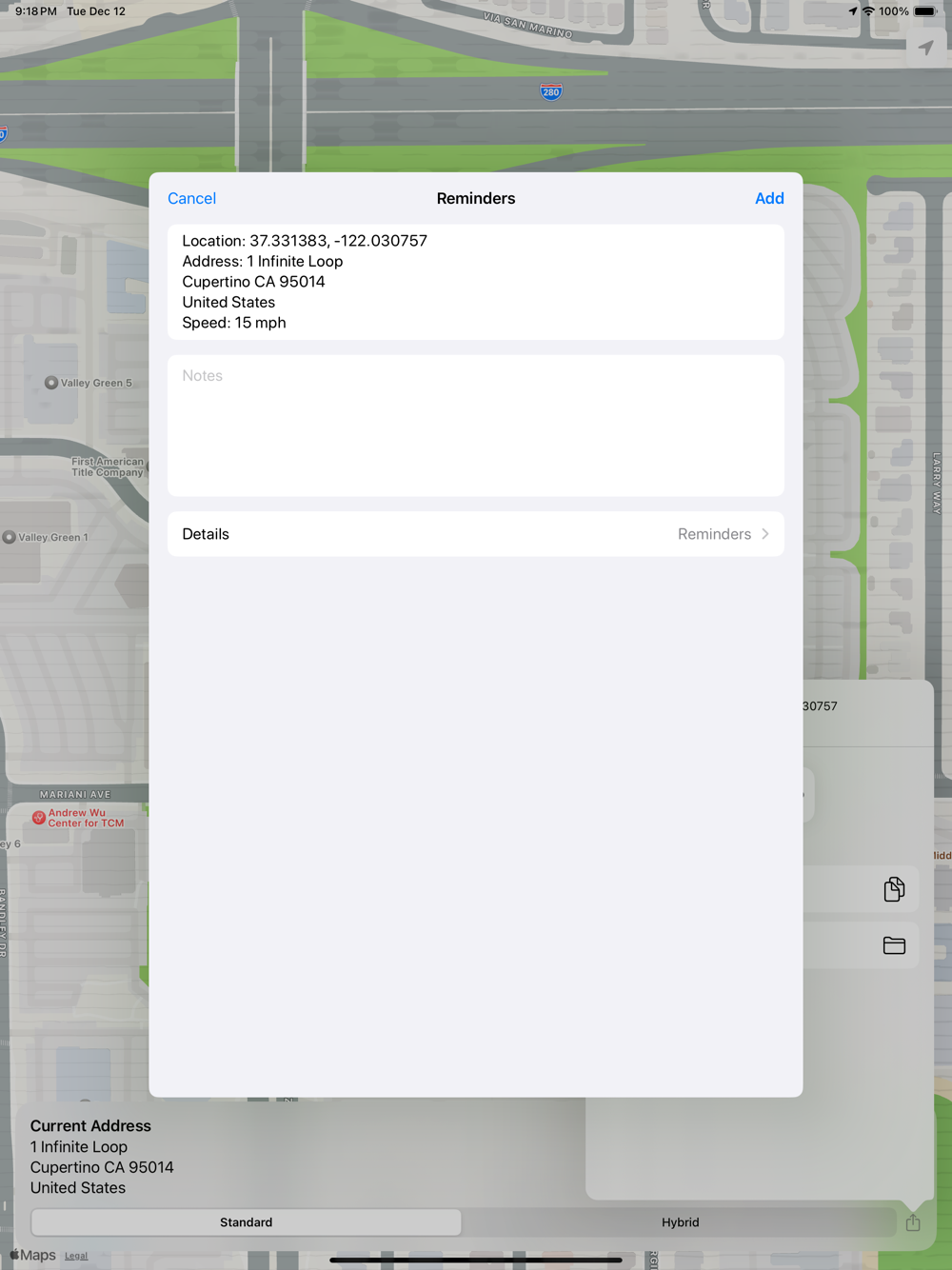The height and width of the screenshot is (1270, 952).
Task: Tap the Reminders title in the sheet
Action: (476, 198)
